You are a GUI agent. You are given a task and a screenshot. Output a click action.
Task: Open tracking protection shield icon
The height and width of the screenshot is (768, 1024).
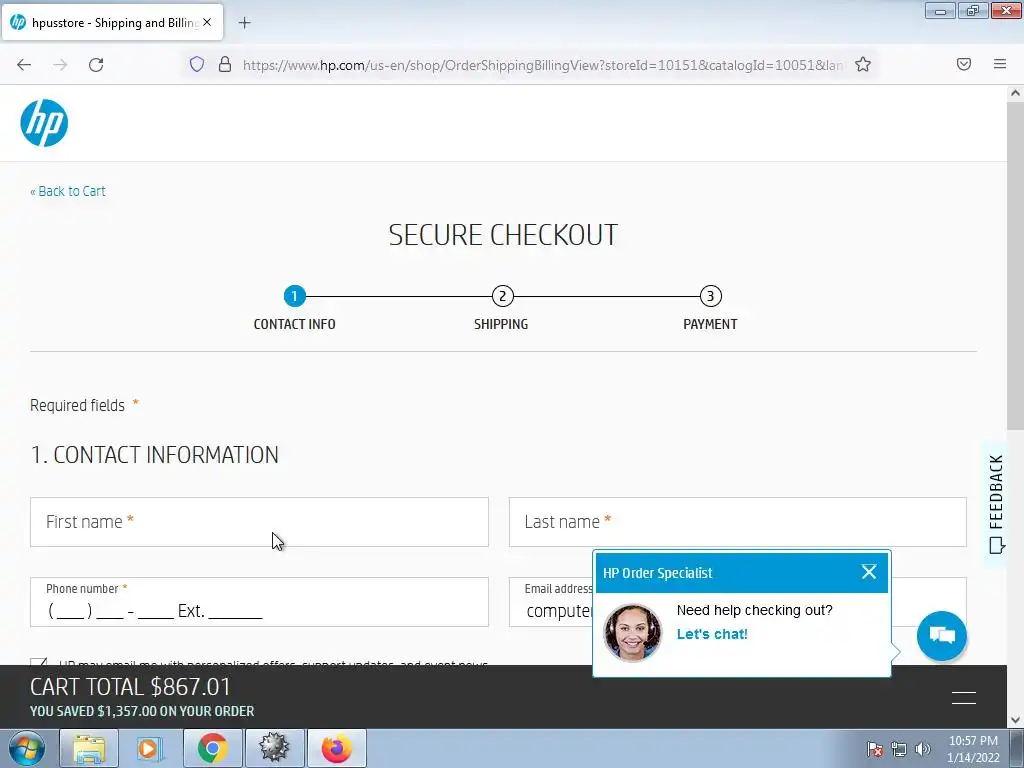pos(197,64)
